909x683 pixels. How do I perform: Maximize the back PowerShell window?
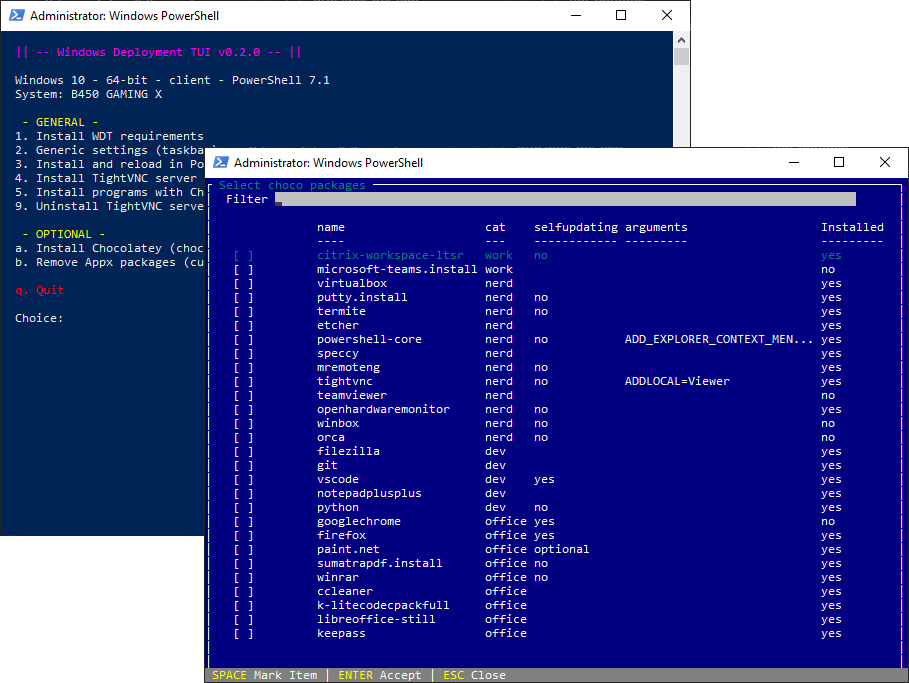621,15
